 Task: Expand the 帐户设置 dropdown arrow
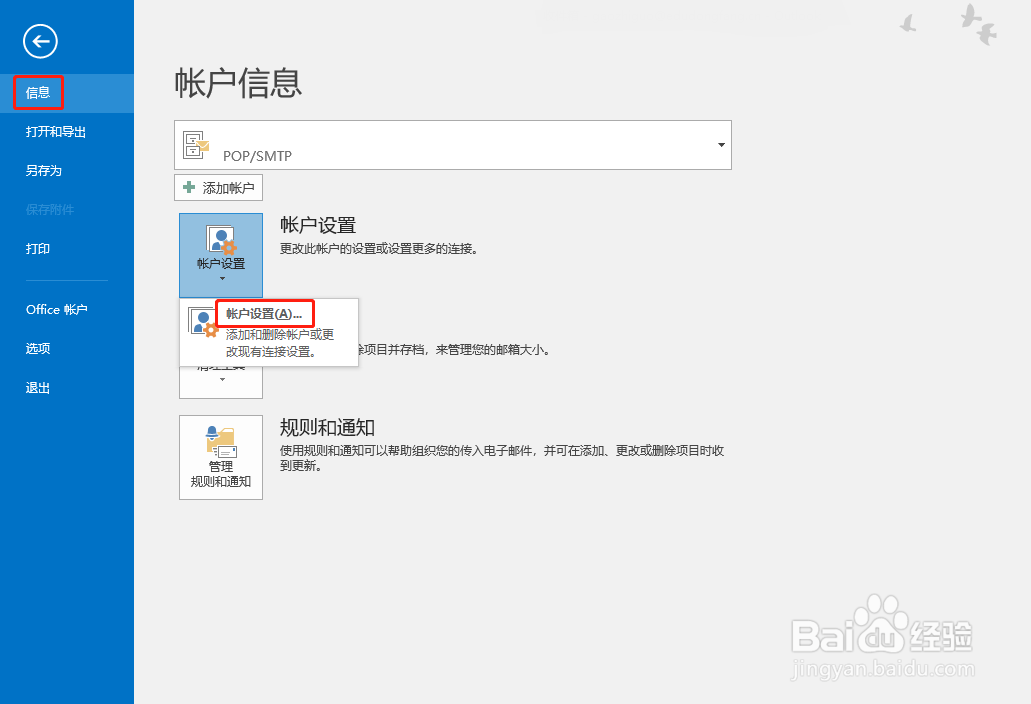(x=220, y=276)
